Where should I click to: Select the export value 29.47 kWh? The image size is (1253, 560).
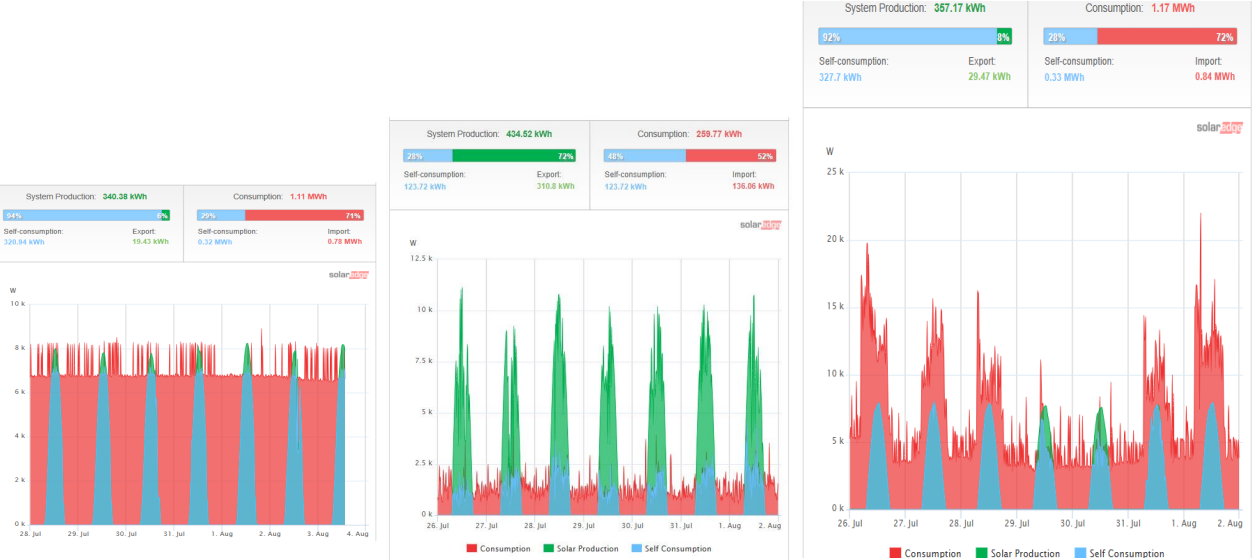[989, 76]
